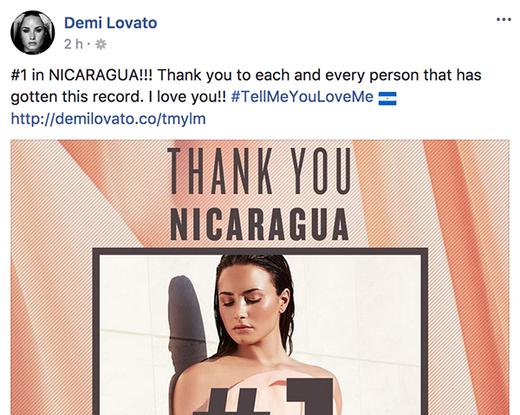Image resolution: width=520 pixels, height=415 pixels.
Task: Open the #TellMeYouLoveMe hashtag
Action: point(302,97)
